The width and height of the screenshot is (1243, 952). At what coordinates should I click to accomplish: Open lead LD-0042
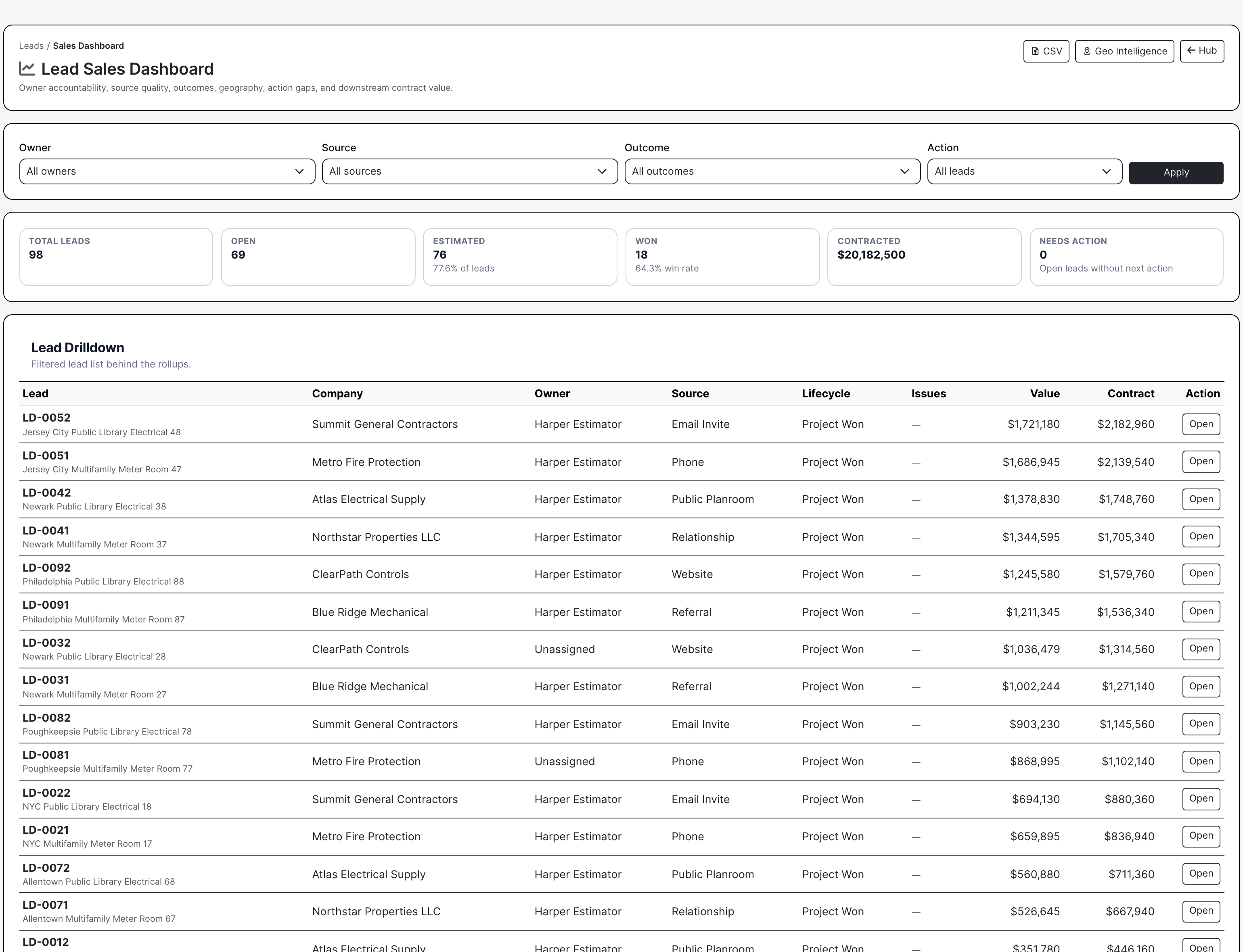tap(1201, 499)
